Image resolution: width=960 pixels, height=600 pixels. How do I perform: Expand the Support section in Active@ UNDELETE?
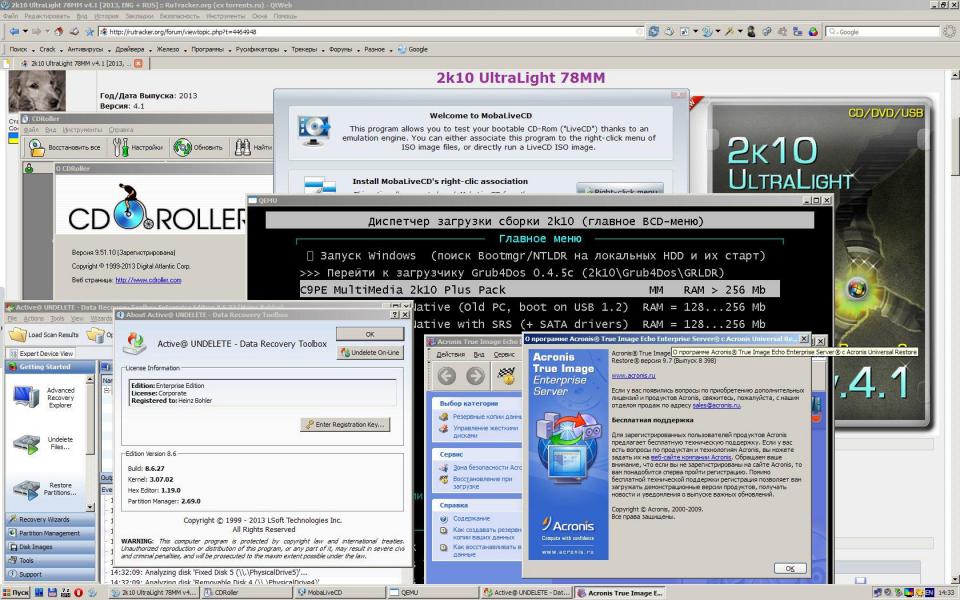tap(50, 574)
